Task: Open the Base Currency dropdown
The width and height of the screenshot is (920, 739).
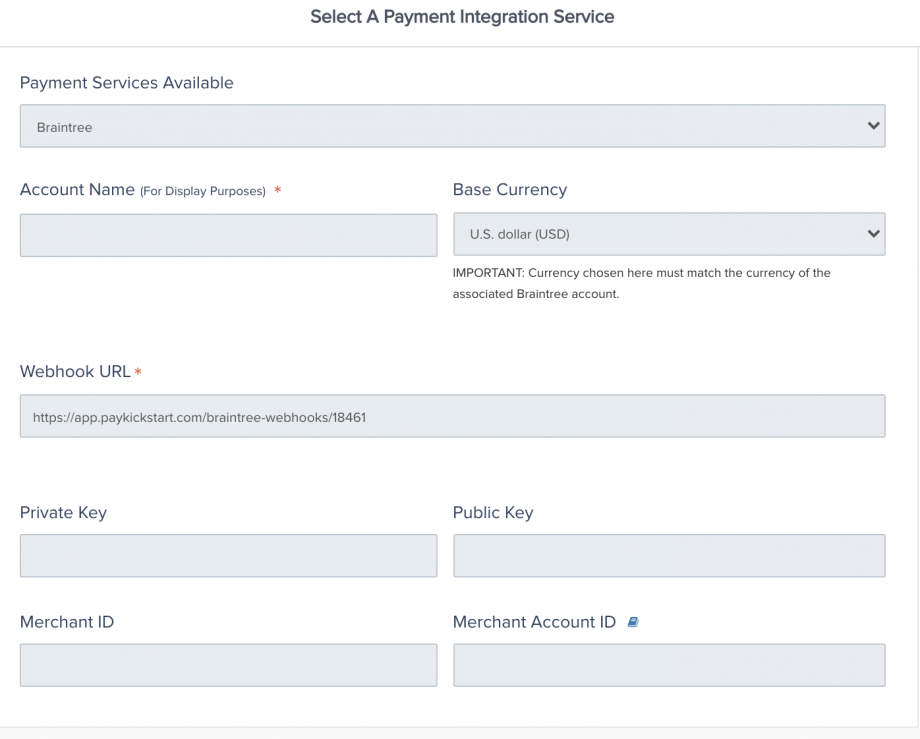Action: pos(669,234)
